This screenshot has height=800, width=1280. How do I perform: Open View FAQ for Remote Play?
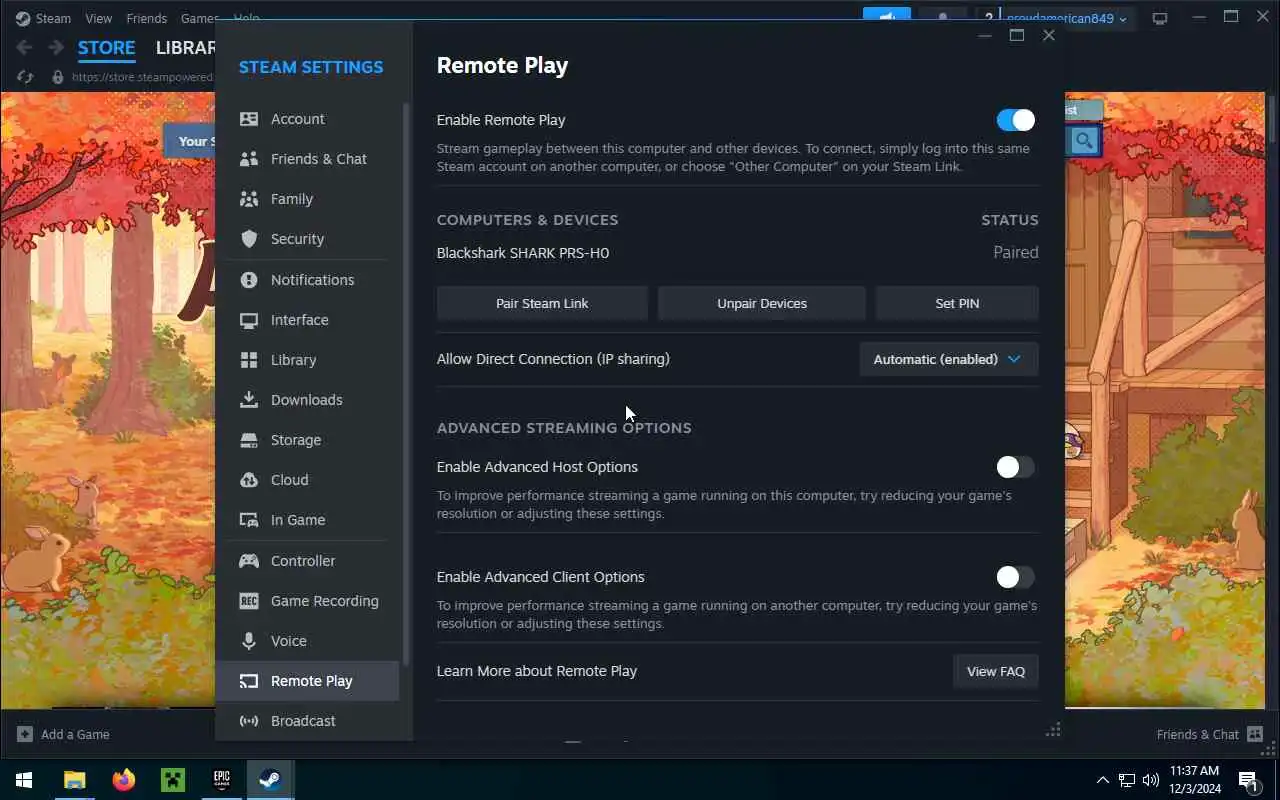pos(996,671)
